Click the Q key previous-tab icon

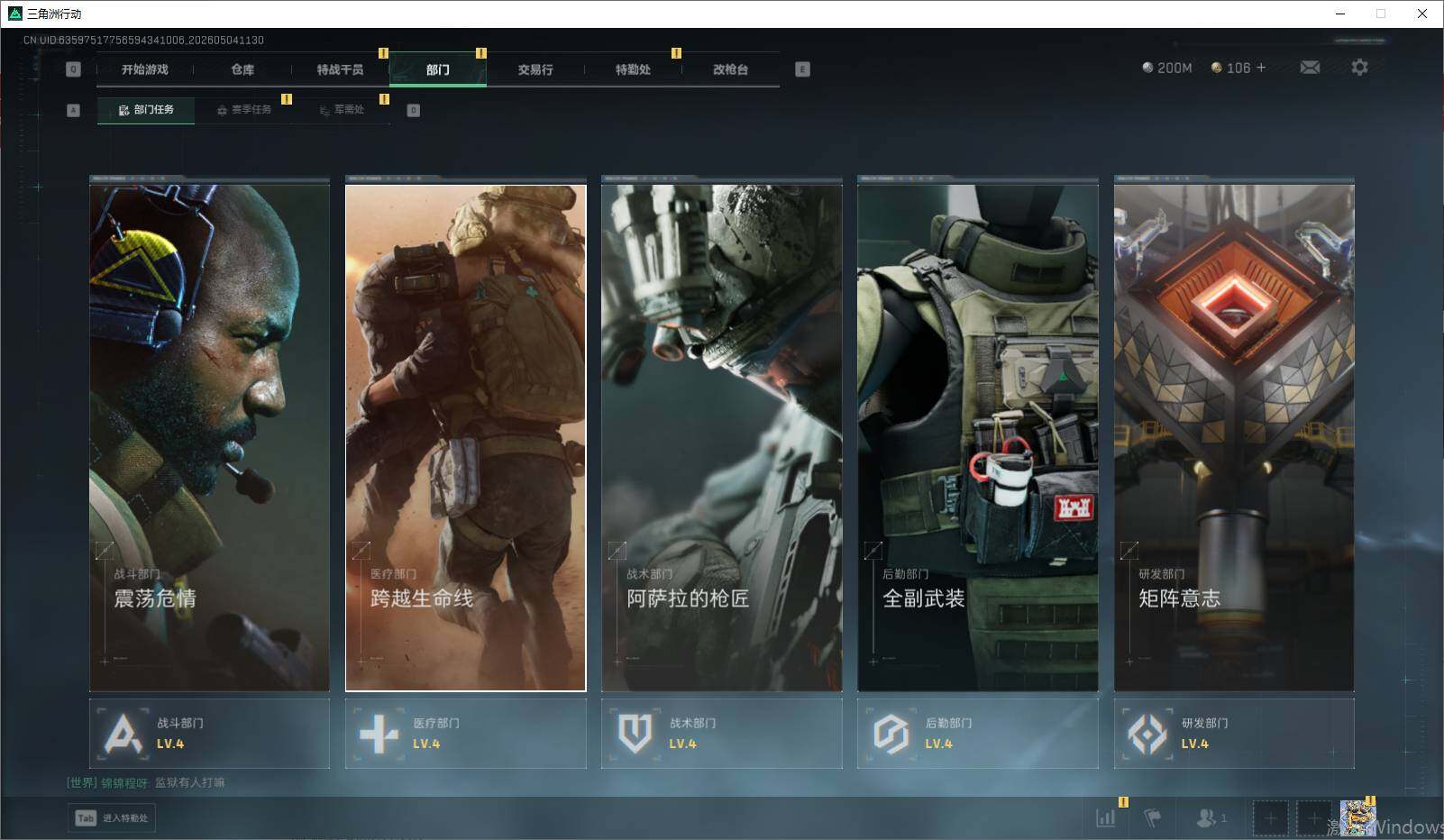tap(73, 69)
